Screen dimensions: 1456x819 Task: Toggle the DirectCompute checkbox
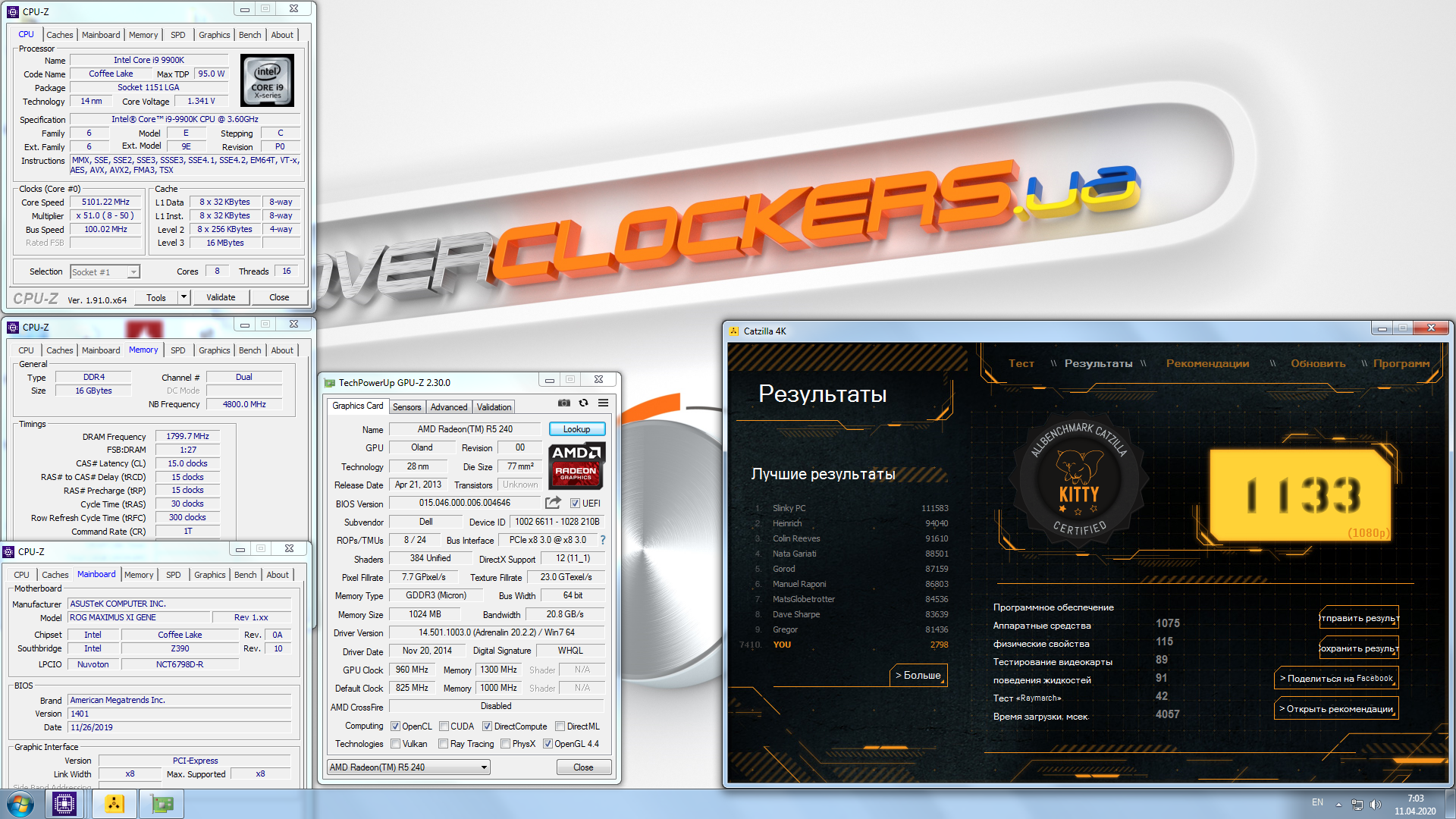[x=488, y=726]
